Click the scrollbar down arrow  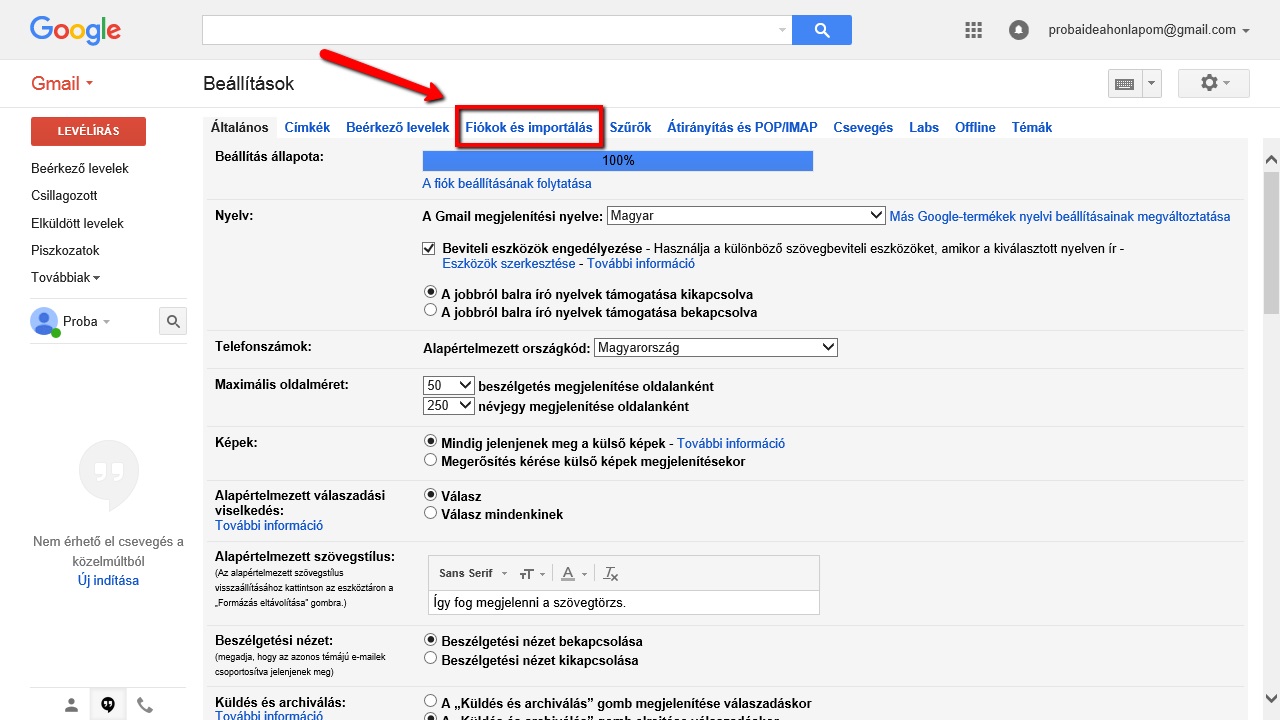click(x=1271, y=698)
